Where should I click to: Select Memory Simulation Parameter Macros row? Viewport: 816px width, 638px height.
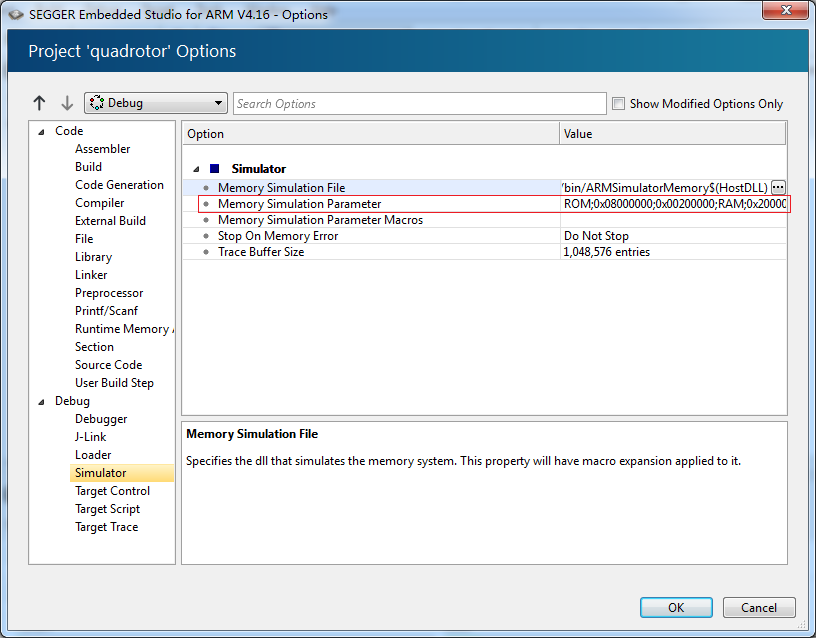pos(484,220)
